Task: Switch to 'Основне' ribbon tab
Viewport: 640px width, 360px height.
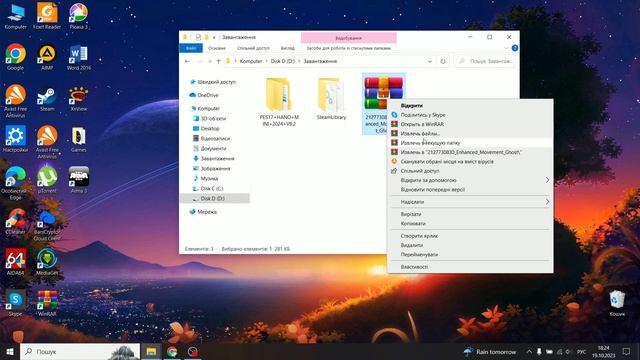Action: [x=217, y=48]
